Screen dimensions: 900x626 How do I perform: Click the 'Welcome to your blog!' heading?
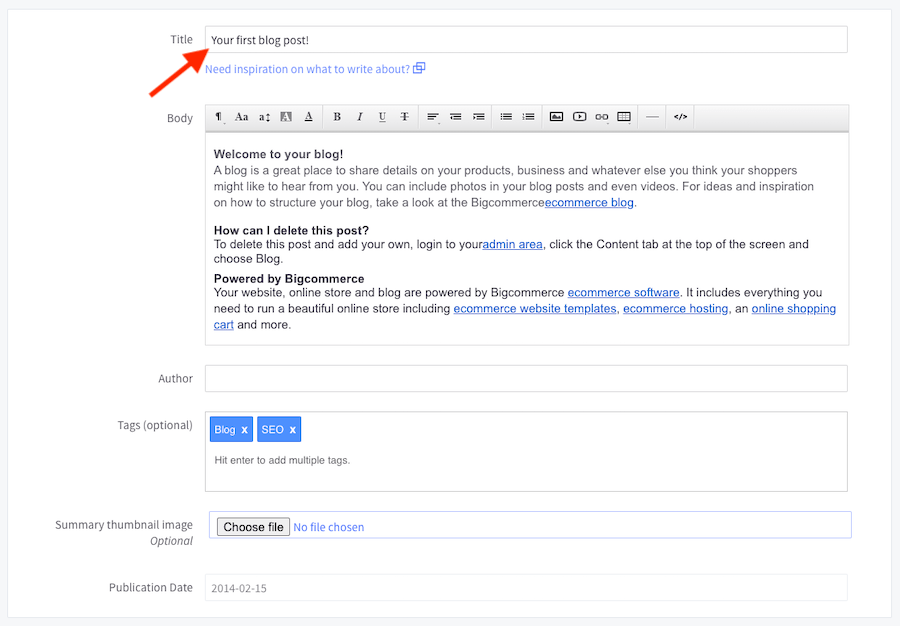pos(278,154)
